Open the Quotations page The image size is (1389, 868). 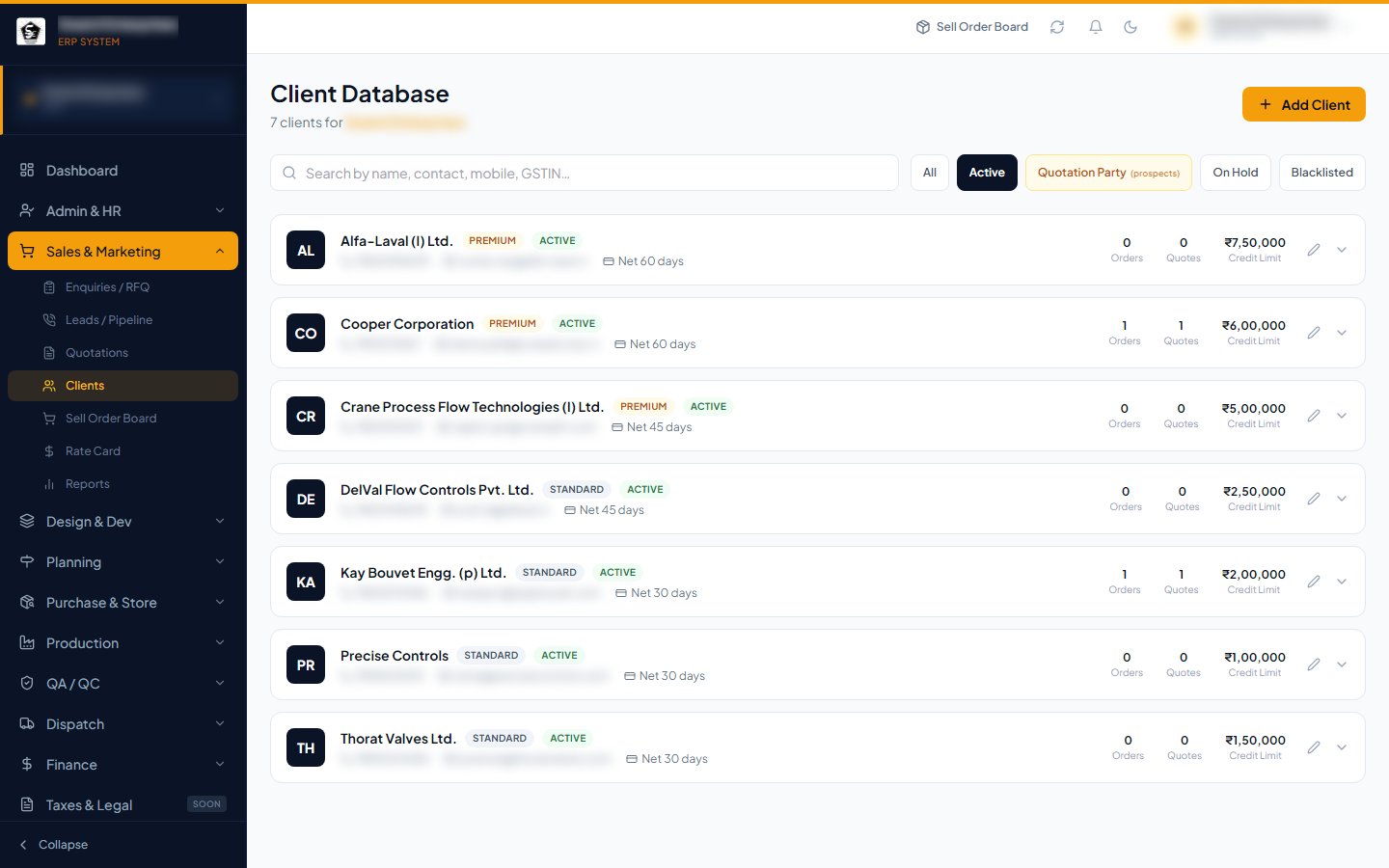123,352
